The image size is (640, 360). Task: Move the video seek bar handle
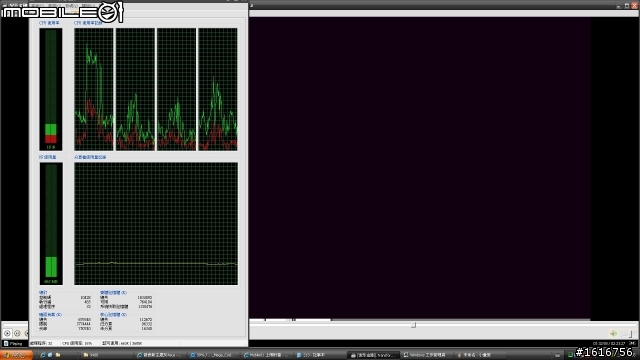[413, 325]
